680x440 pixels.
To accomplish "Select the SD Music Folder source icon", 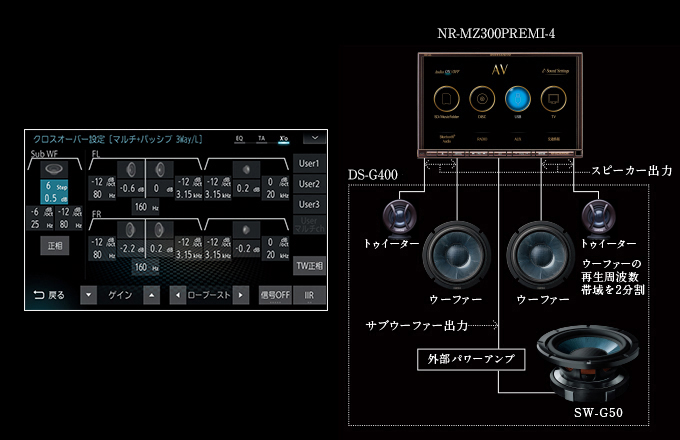I will tap(447, 100).
